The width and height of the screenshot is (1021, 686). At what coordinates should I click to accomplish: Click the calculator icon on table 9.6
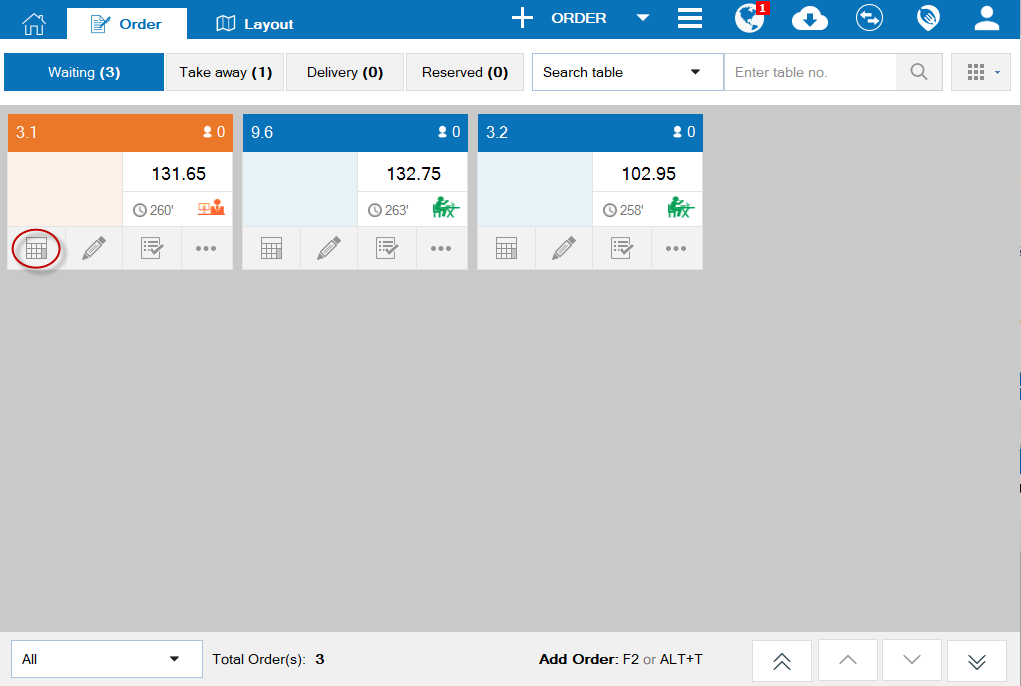(272, 249)
